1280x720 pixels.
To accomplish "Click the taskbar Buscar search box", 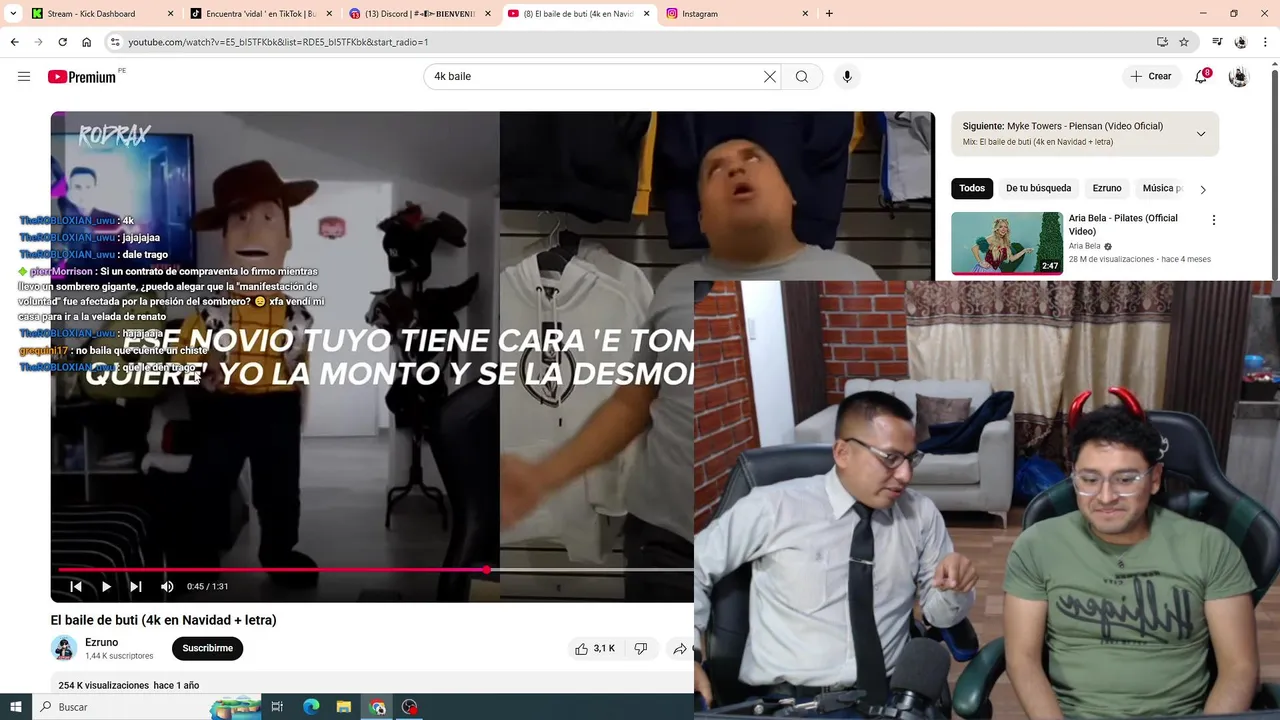I will 145,707.
